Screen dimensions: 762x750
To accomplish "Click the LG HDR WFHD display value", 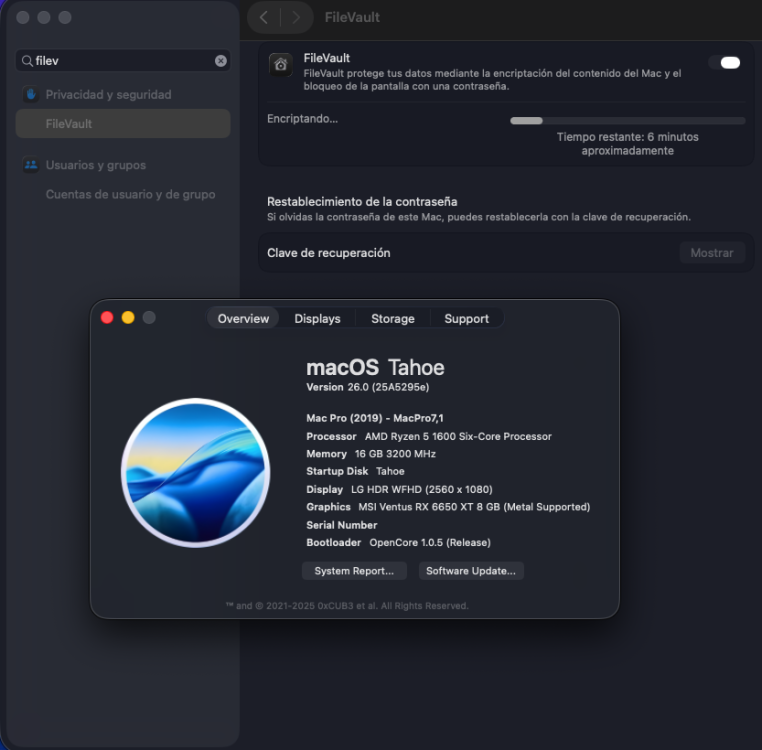I will pyautogui.click(x=422, y=489).
